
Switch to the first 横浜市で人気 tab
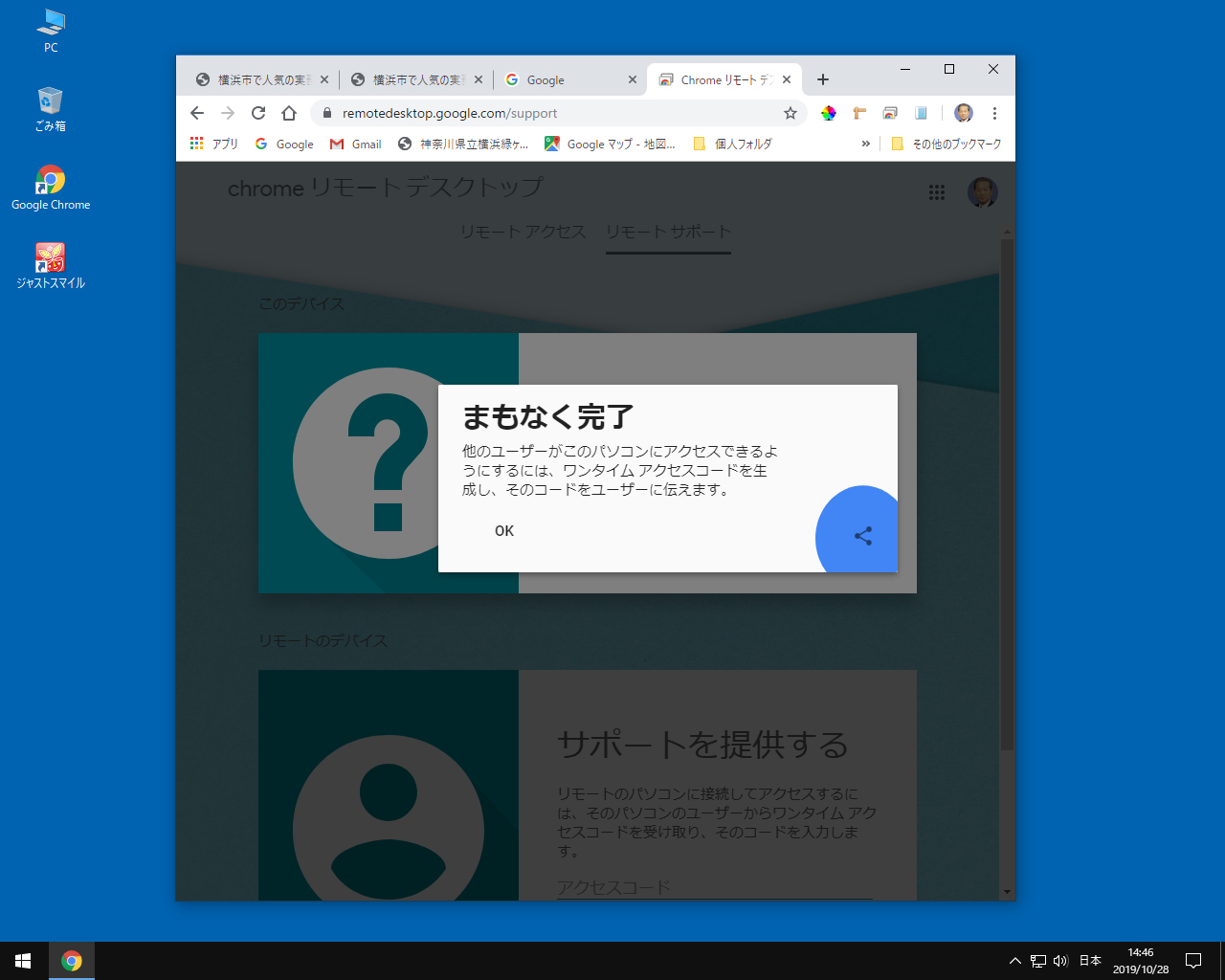pos(260,79)
